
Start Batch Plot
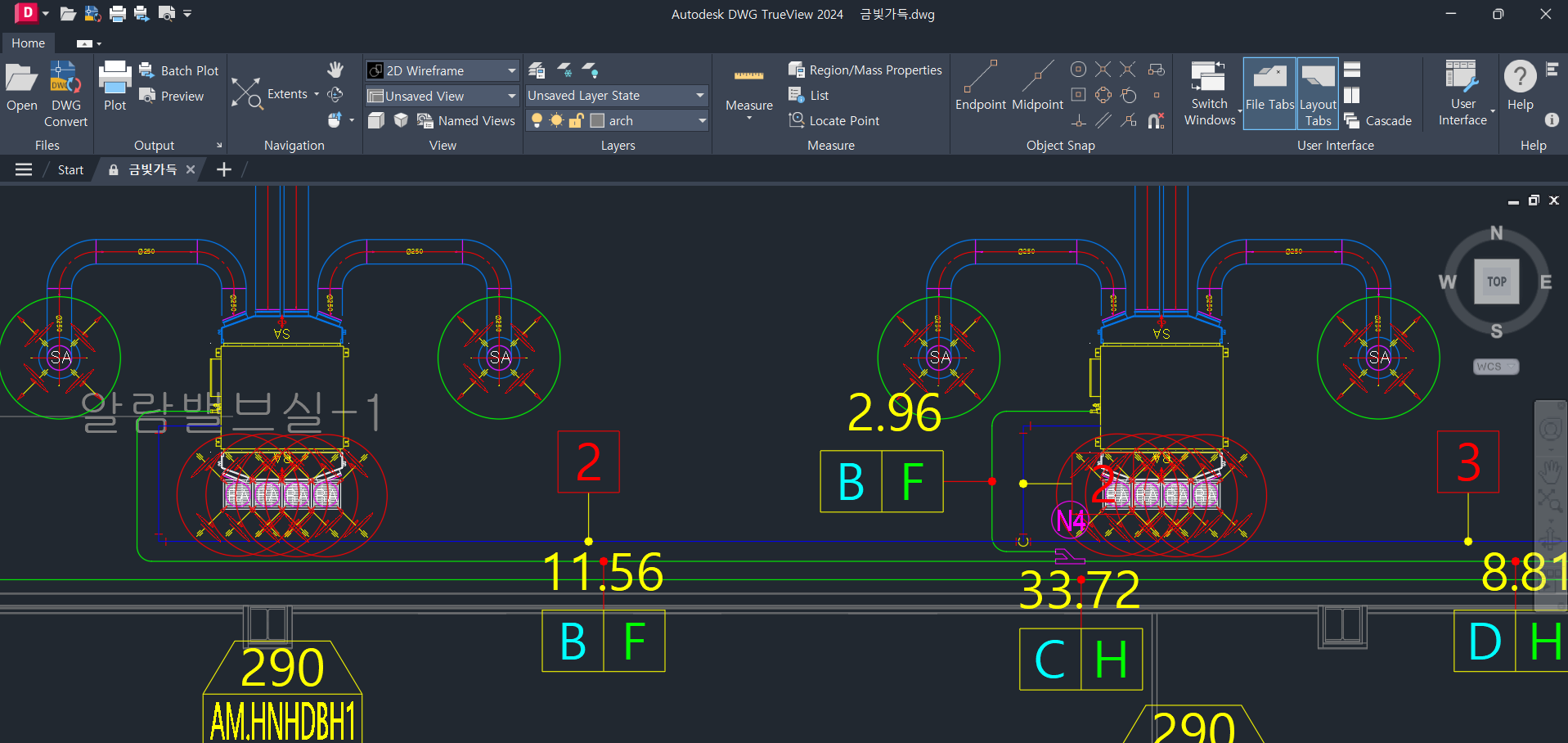tap(179, 70)
